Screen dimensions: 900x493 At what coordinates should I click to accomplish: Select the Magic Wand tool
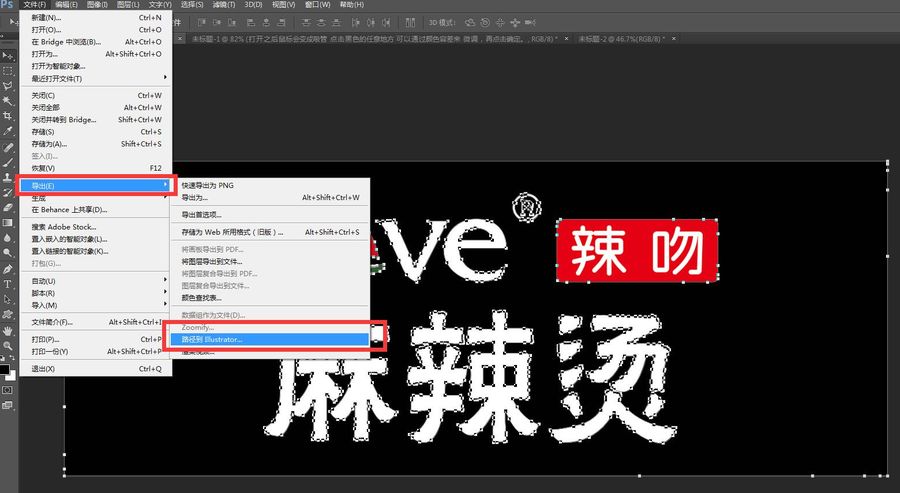(x=7, y=101)
